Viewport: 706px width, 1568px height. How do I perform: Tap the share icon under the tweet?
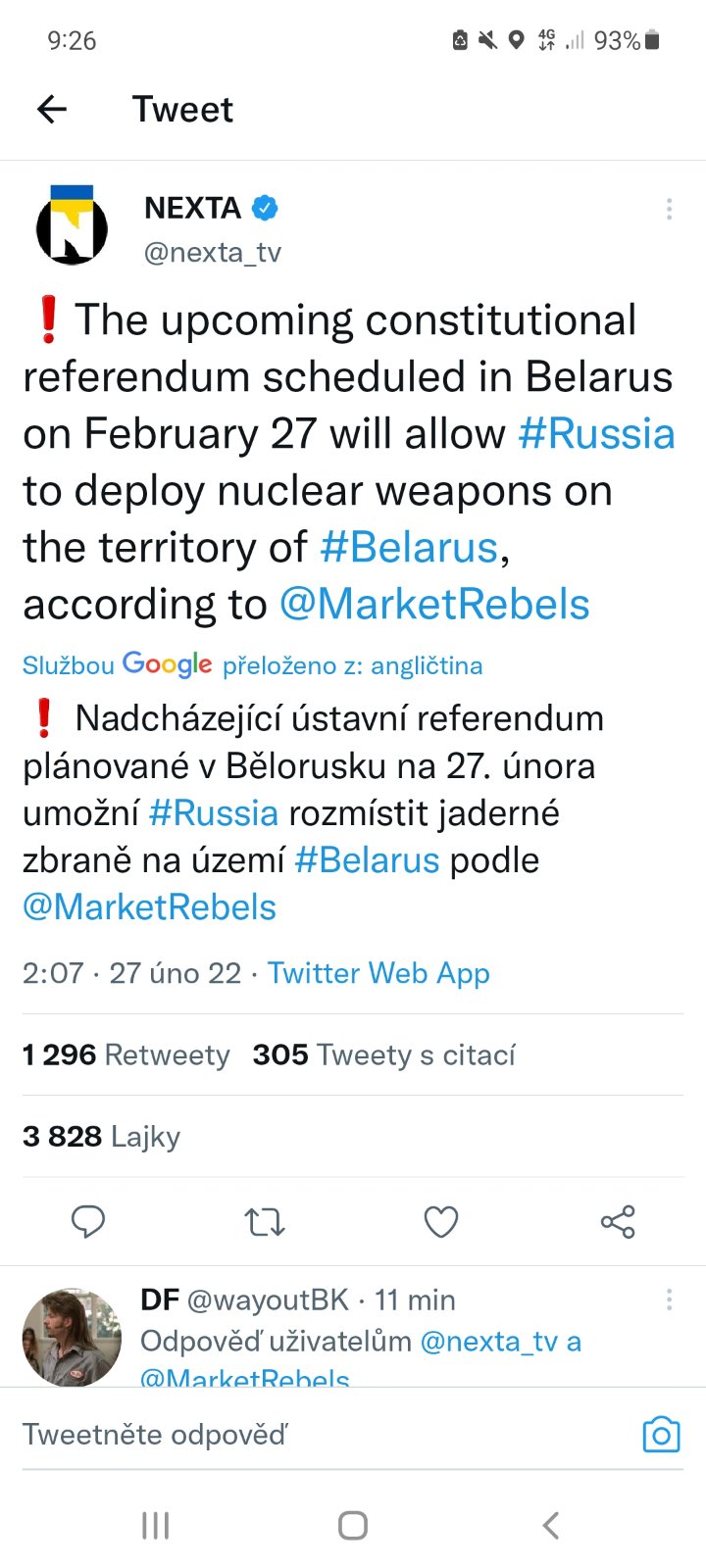pos(618,1222)
